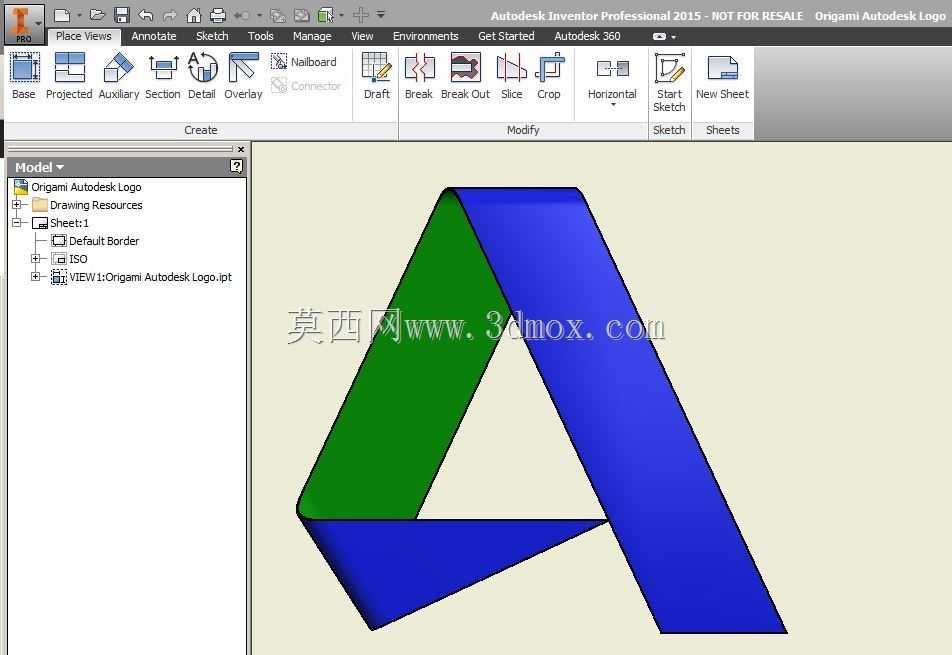The width and height of the screenshot is (952, 655).
Task: Select the ISO title block item
Action: point(78,259)
